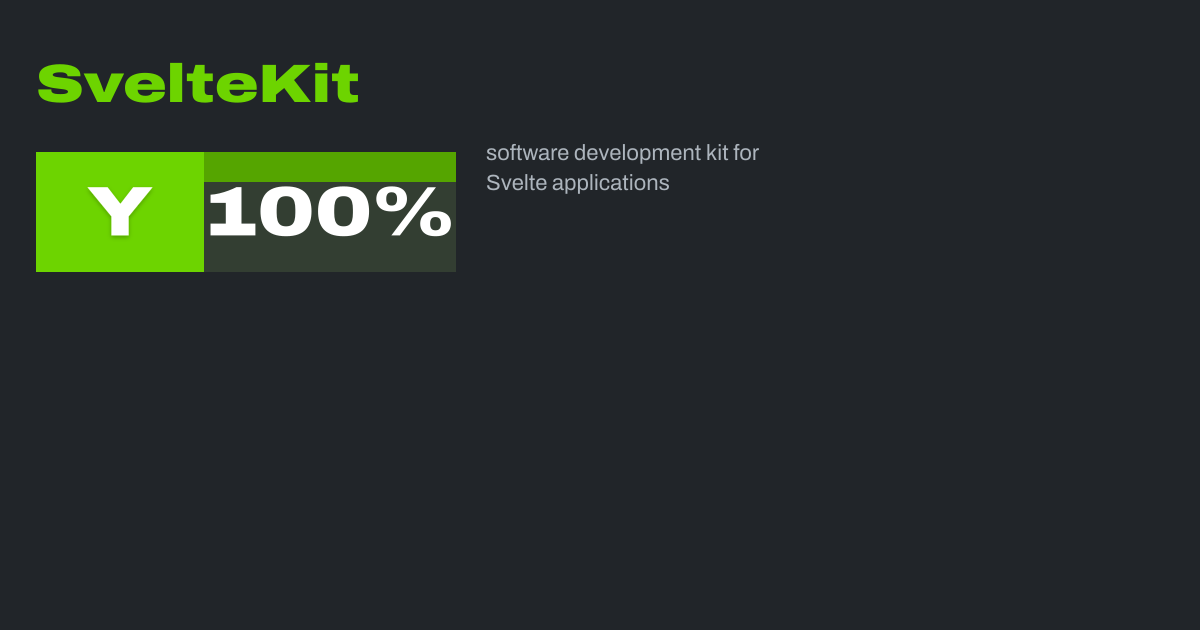Click the percent symbol after 100
Image resolution: width=1200 pixels, height=630 pixels.
coord(421,212)
